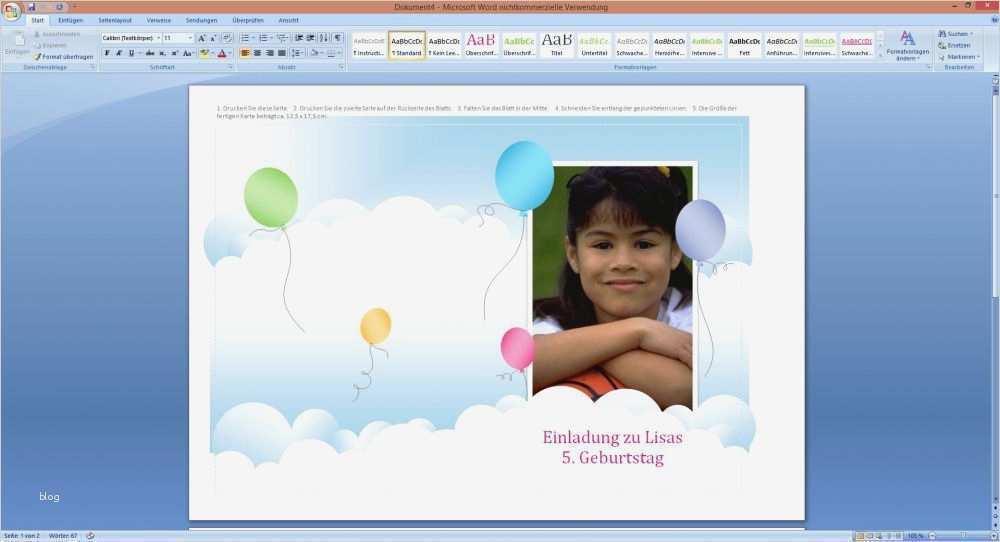1000x542 pixels.
Task: Increase font size with grow button
Action: point(202,38)
